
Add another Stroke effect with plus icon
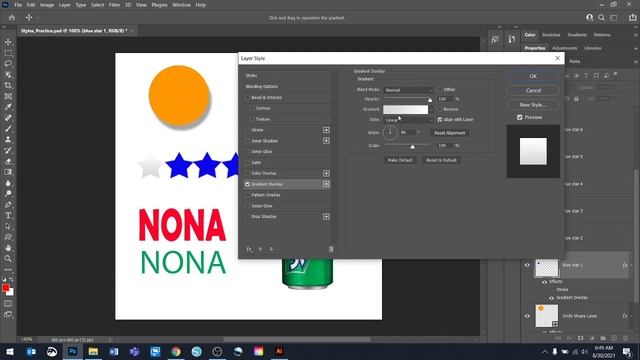coord(326,130)
